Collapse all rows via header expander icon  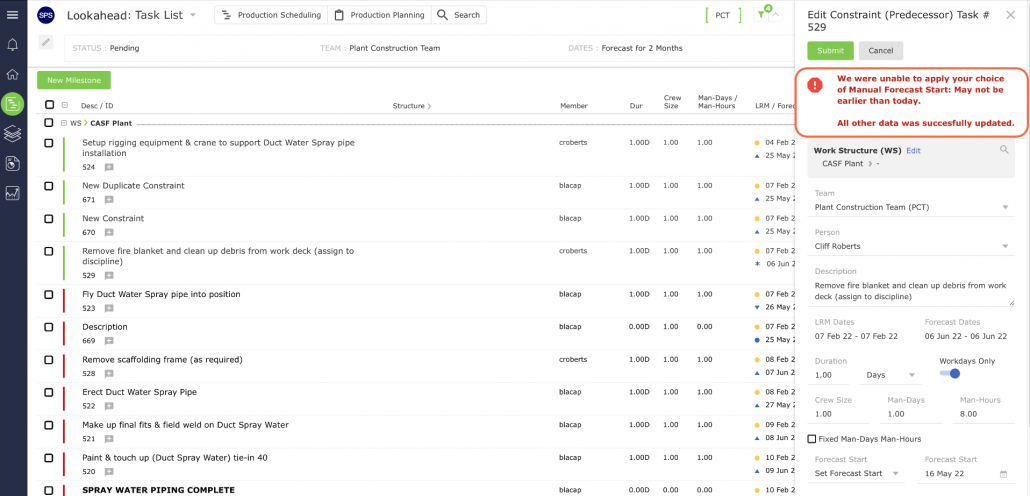(65, 105)
